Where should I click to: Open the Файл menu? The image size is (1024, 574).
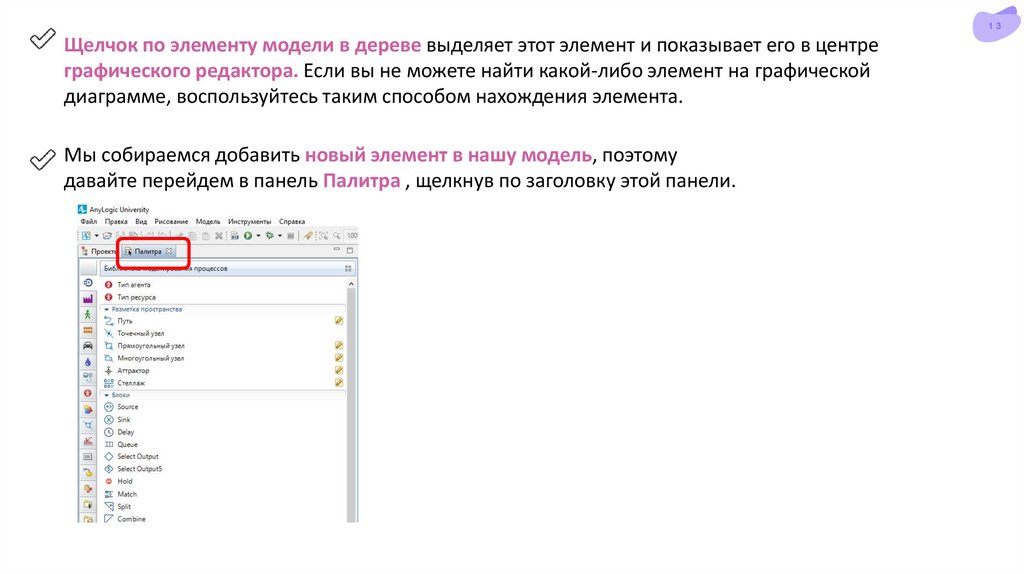pyautogui.click(x=89, y=221)
